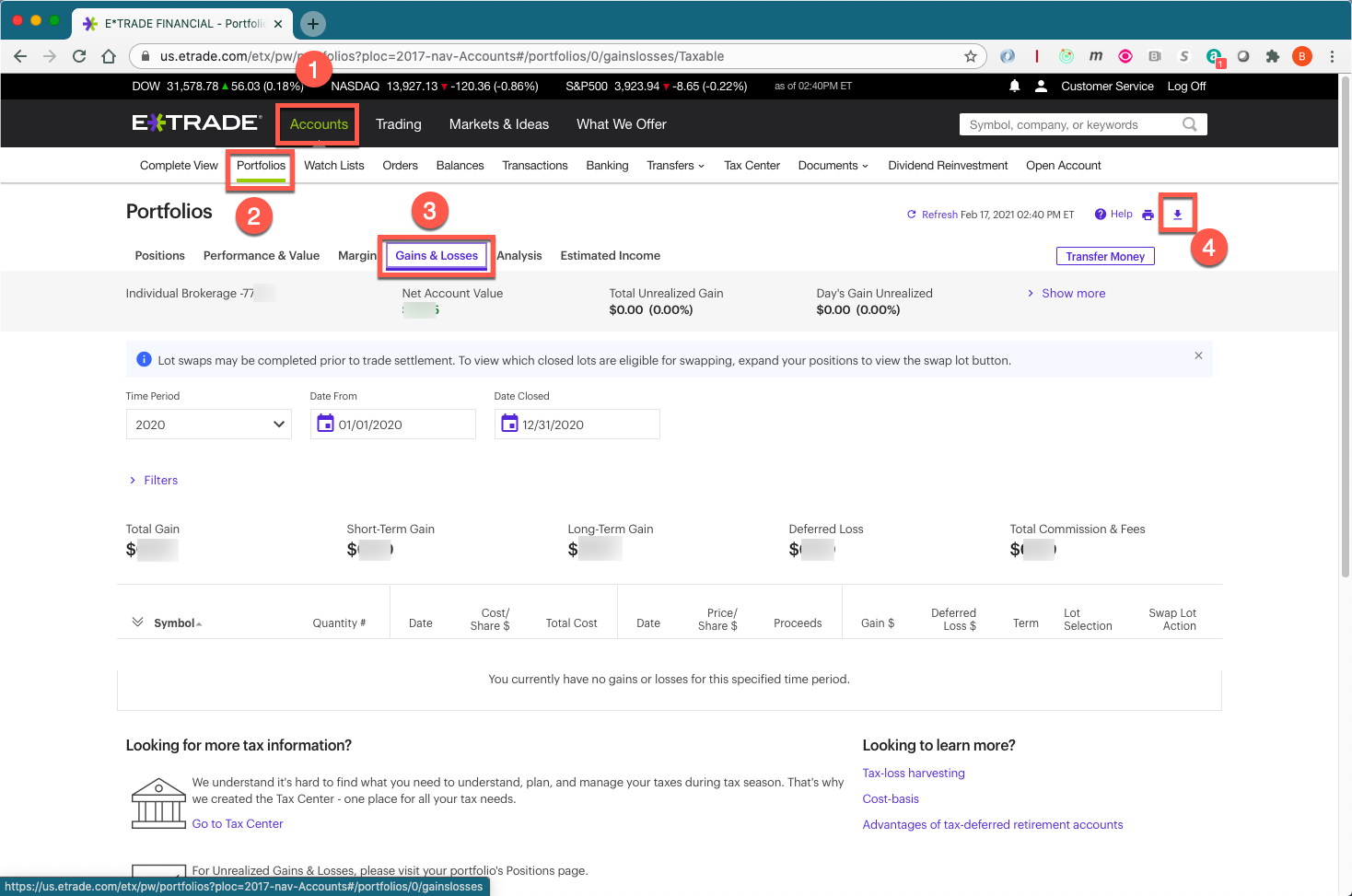
Task: Open Advantages of tax-deferred retirement accounts link
Action: point(993,825)
